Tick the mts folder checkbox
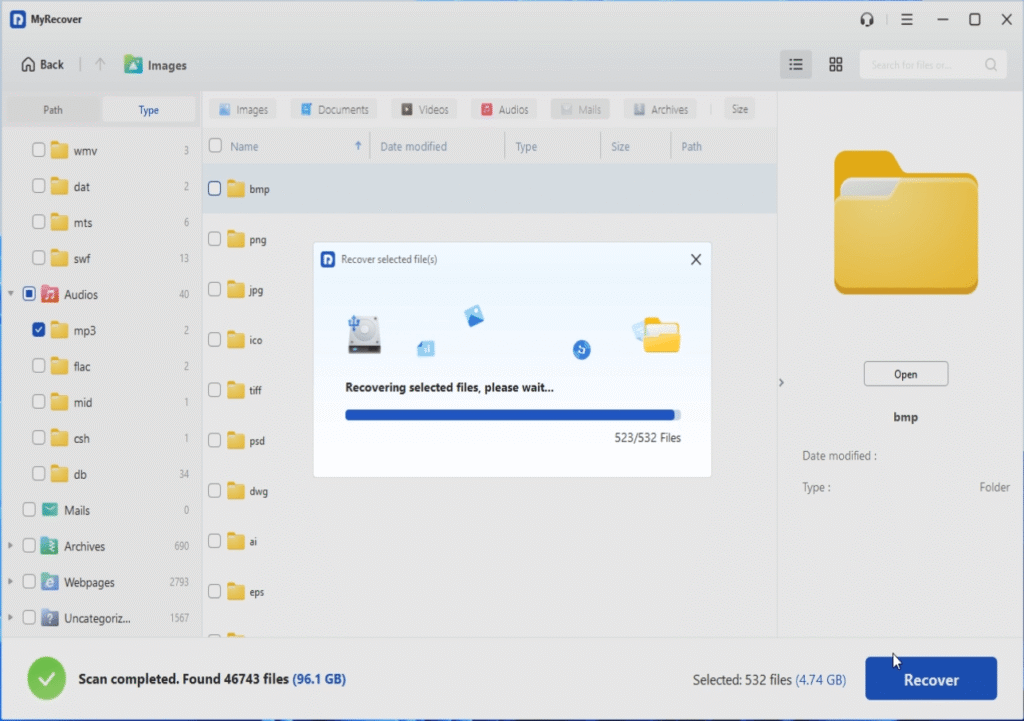This screenshot has height=721, width=1024. 39,222
